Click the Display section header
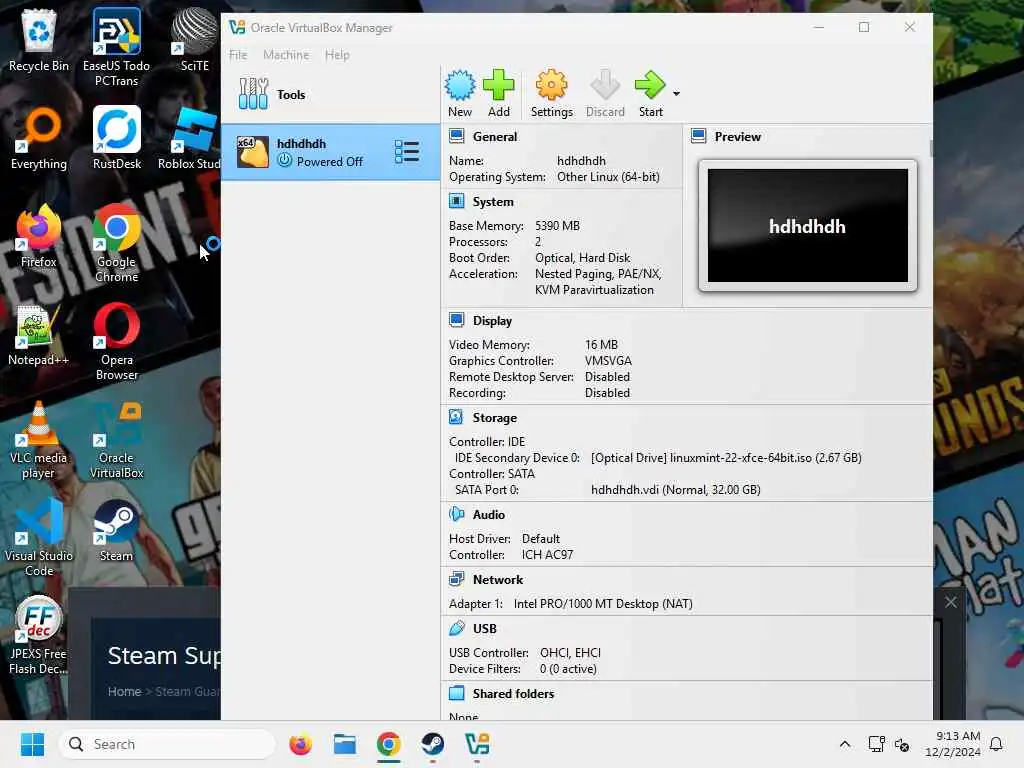Image resolution: width=1024 pixels, height=768 pixels. [492, 321]
